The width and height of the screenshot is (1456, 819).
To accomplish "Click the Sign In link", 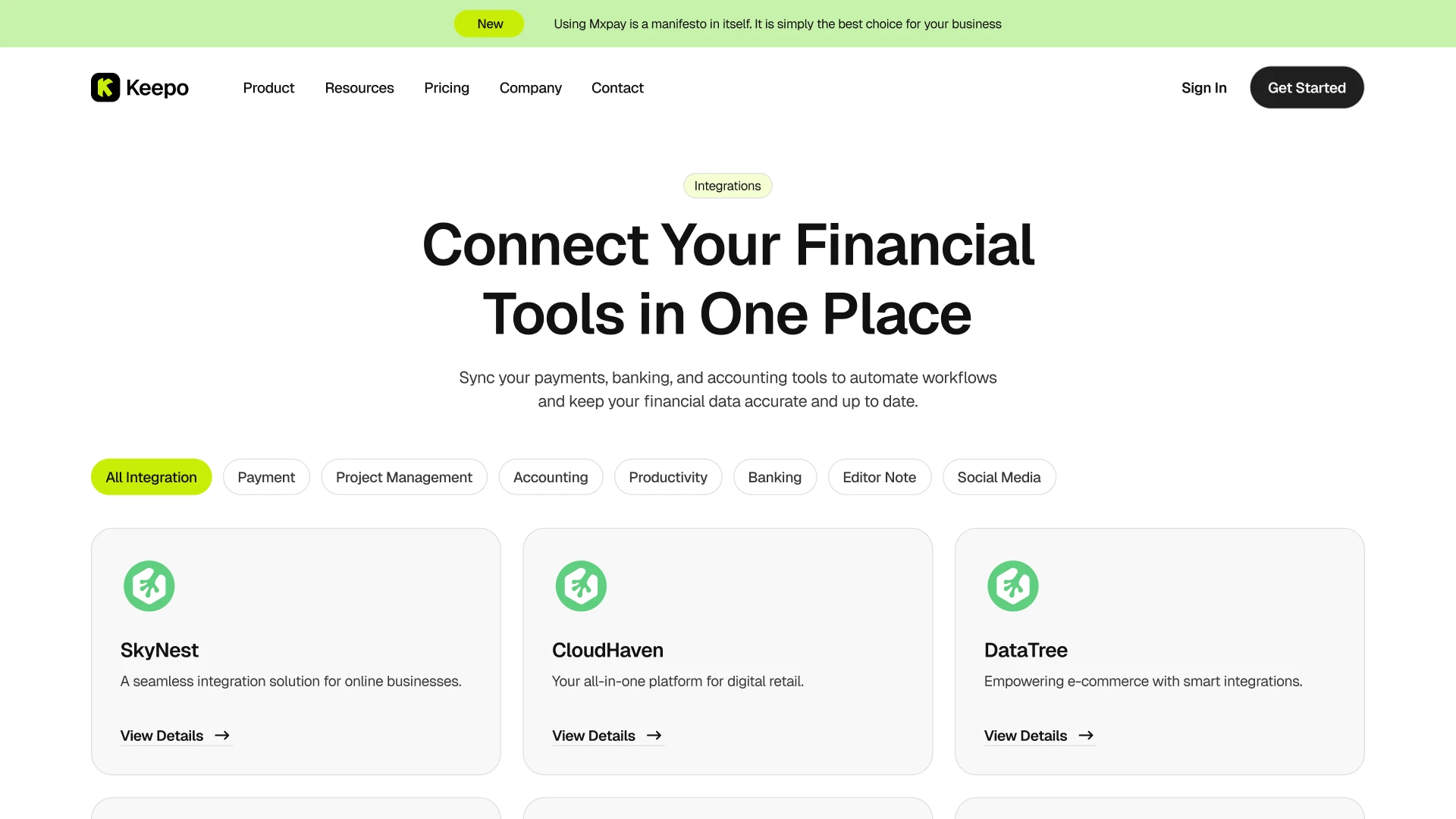I will 1203,88.
